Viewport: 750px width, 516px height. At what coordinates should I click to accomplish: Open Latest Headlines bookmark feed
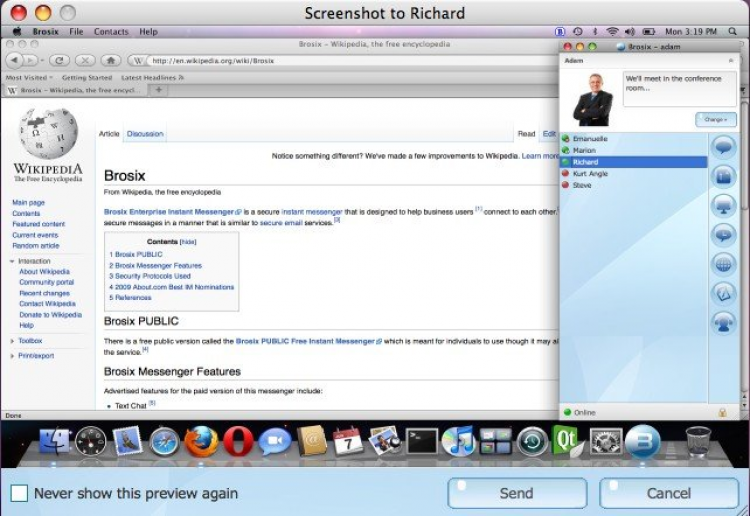(x=152, y=77)
